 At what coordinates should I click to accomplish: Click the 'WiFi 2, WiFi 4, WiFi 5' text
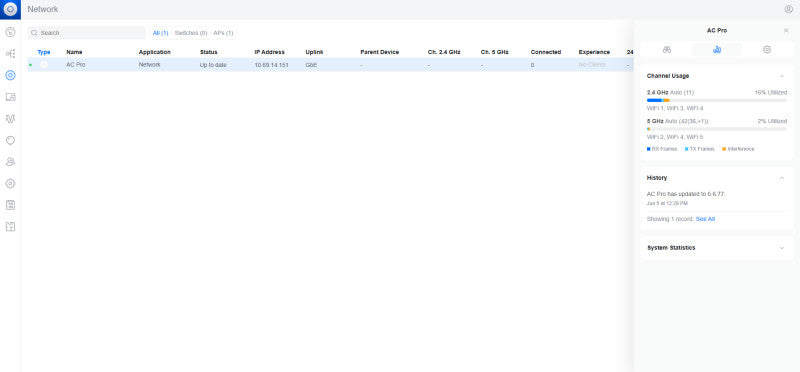tap(675, 137)
